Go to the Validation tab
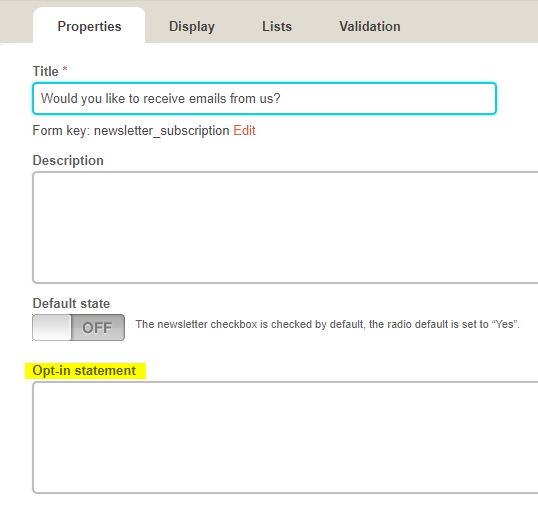This screenshot has width=538, height=506. pos(370,26)
